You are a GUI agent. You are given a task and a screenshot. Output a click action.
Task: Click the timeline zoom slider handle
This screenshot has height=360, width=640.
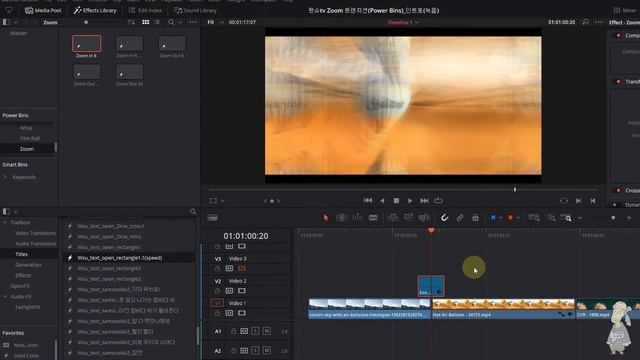(613, 218)
